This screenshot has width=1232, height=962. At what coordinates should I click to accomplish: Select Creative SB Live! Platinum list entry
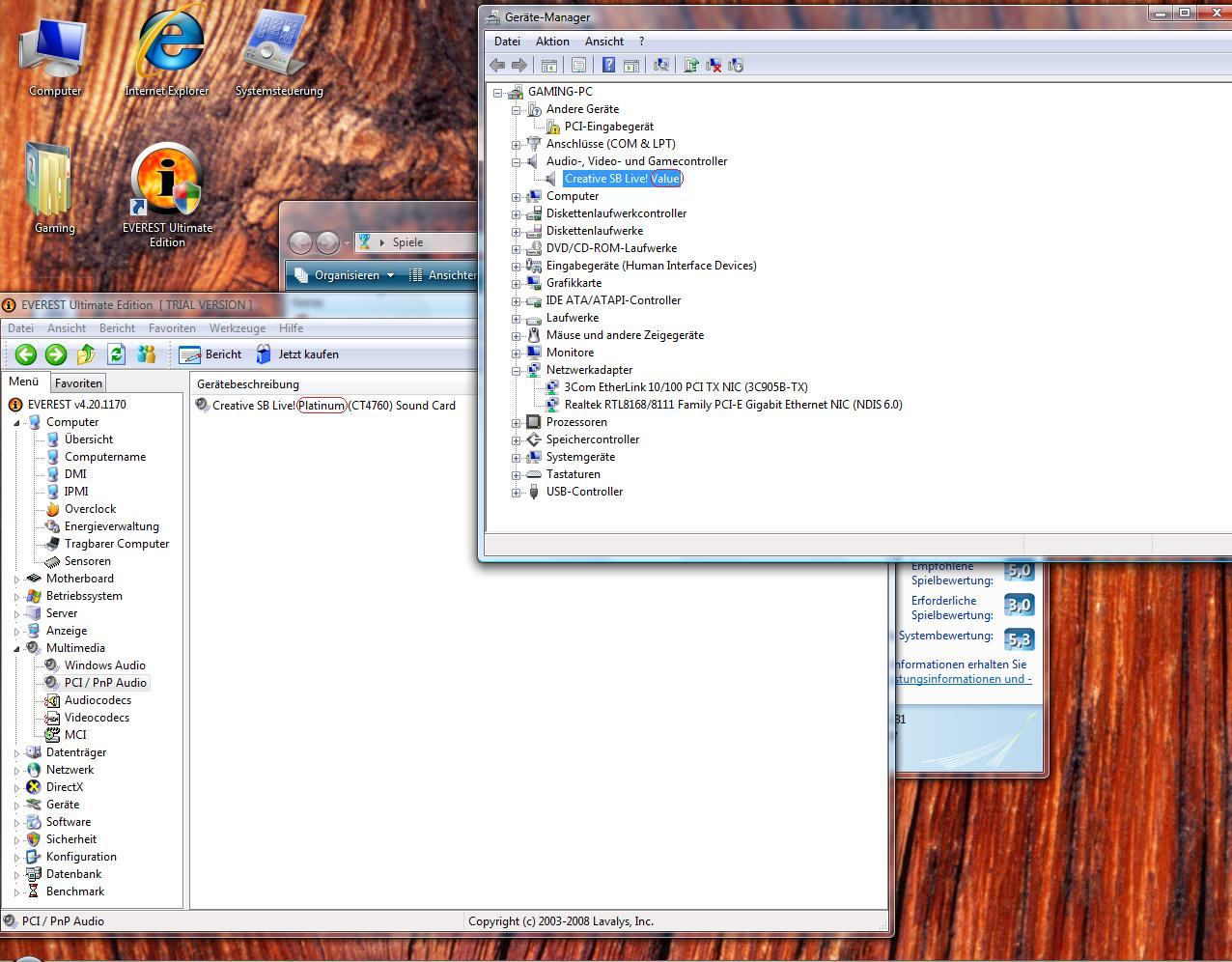click(x=325, y=406)
